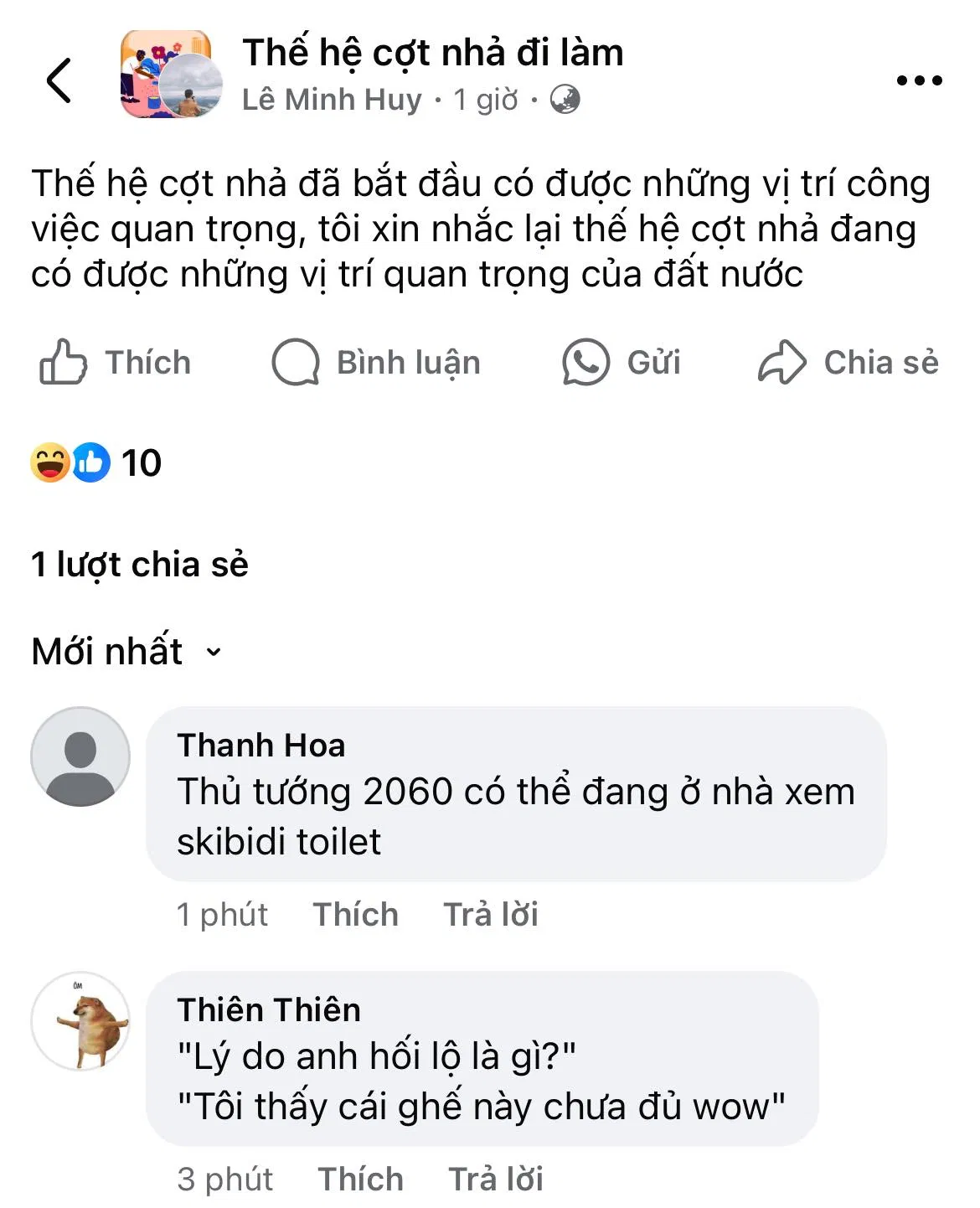
Task: Click the 1 lượt chia sẻ text
Action: point(141,565)
